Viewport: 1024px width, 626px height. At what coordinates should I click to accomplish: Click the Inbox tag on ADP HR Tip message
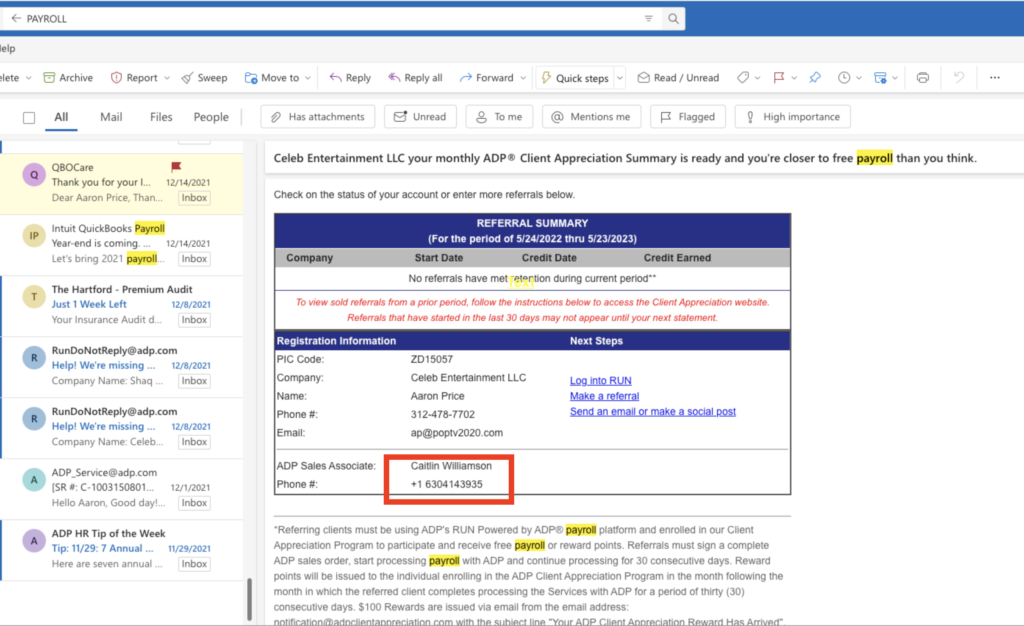(194, 564)
